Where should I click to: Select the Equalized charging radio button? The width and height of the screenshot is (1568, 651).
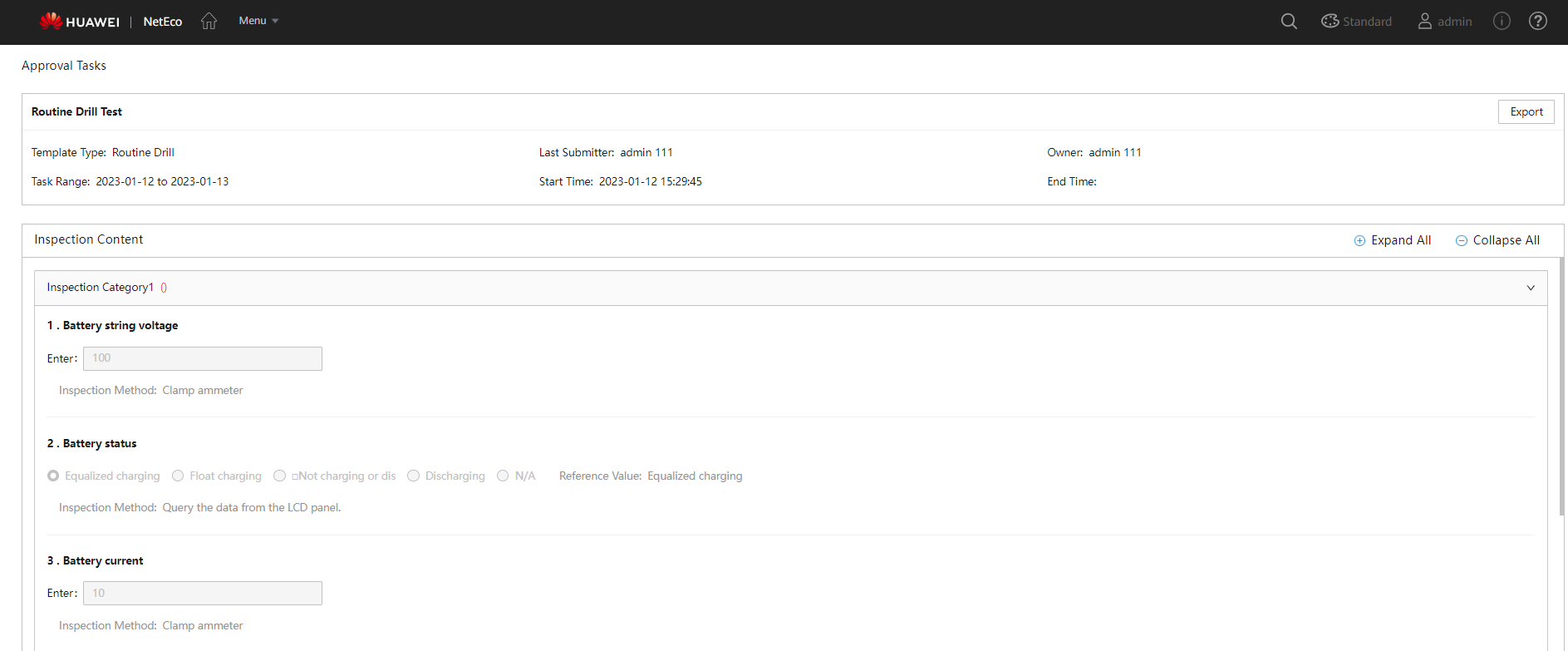(x=53, y=476)
